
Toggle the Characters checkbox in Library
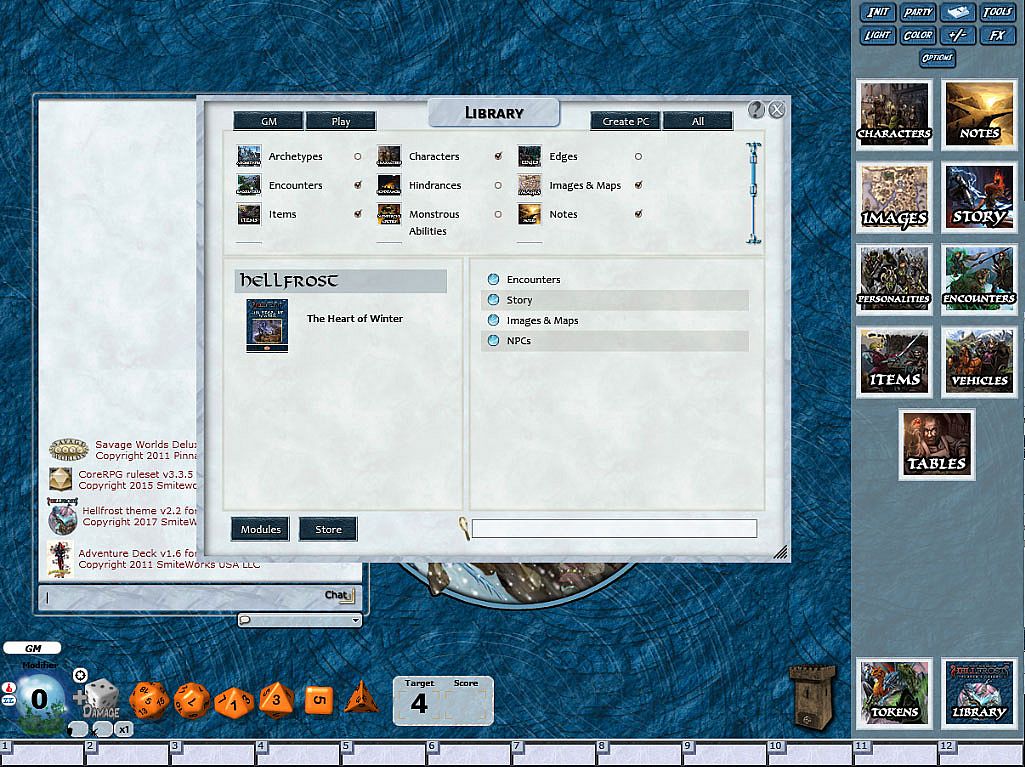coord(498,156)
